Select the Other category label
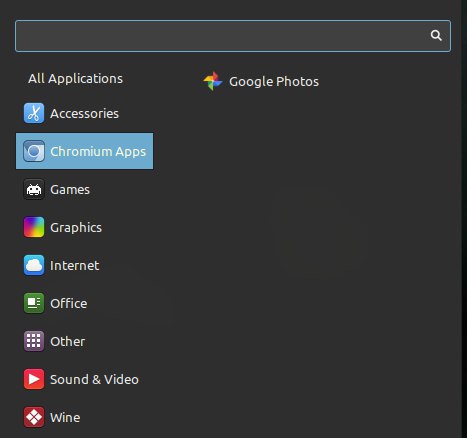This screenshot has height=438, width=467. pos(68,342)
